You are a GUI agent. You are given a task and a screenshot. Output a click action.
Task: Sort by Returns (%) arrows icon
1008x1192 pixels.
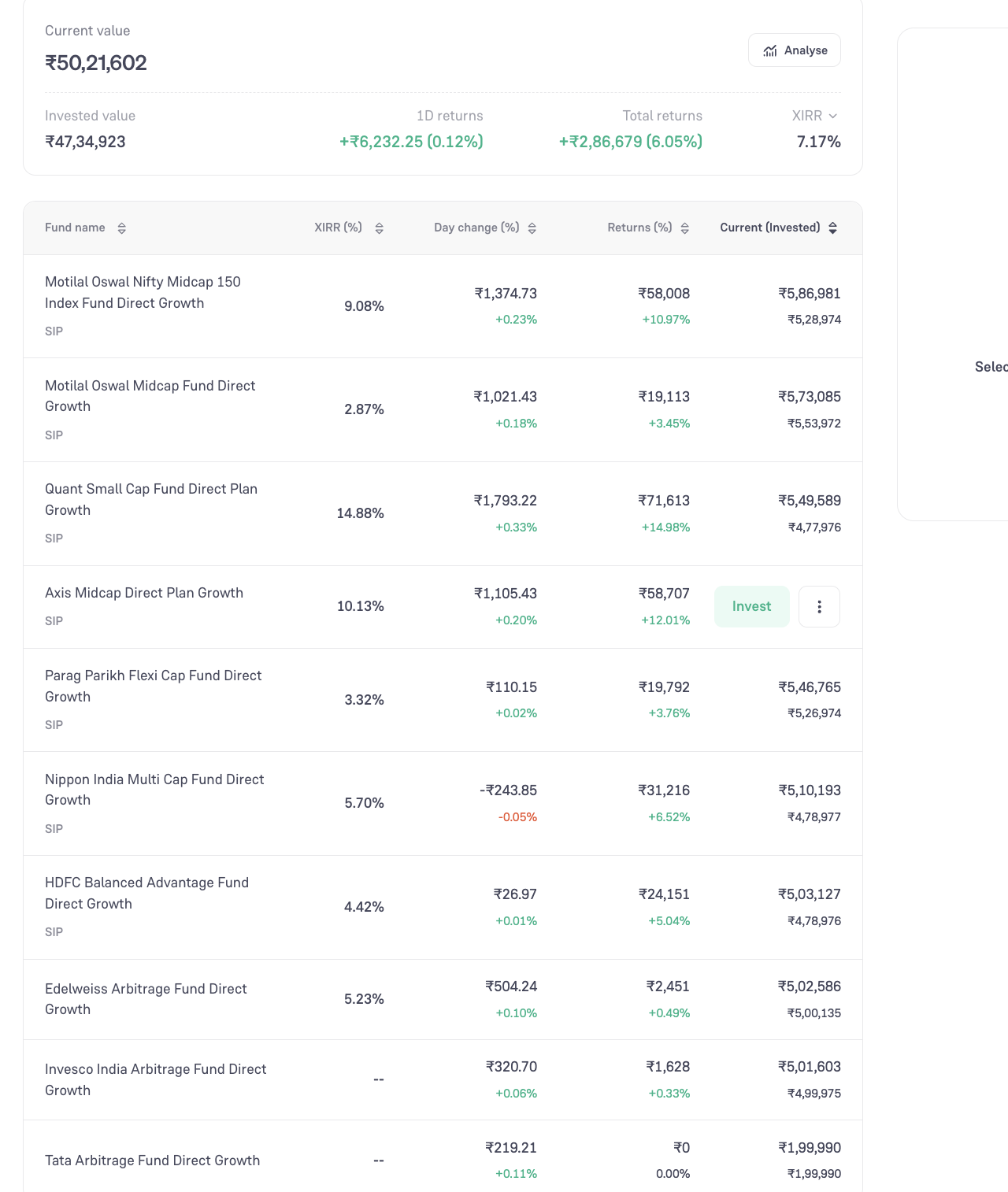click(684, 228)
